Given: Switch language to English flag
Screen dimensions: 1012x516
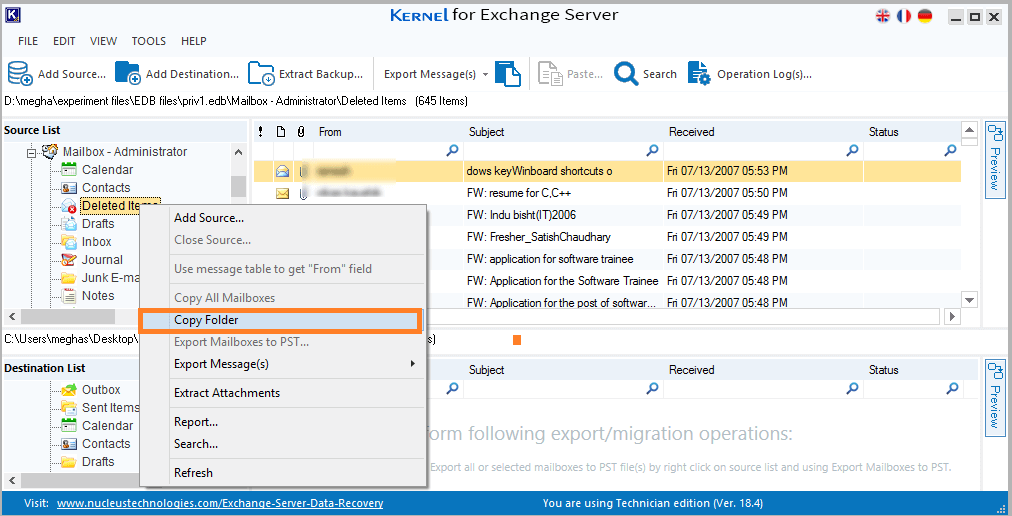Looking at the screenshot, I should (x=882, y=16).
